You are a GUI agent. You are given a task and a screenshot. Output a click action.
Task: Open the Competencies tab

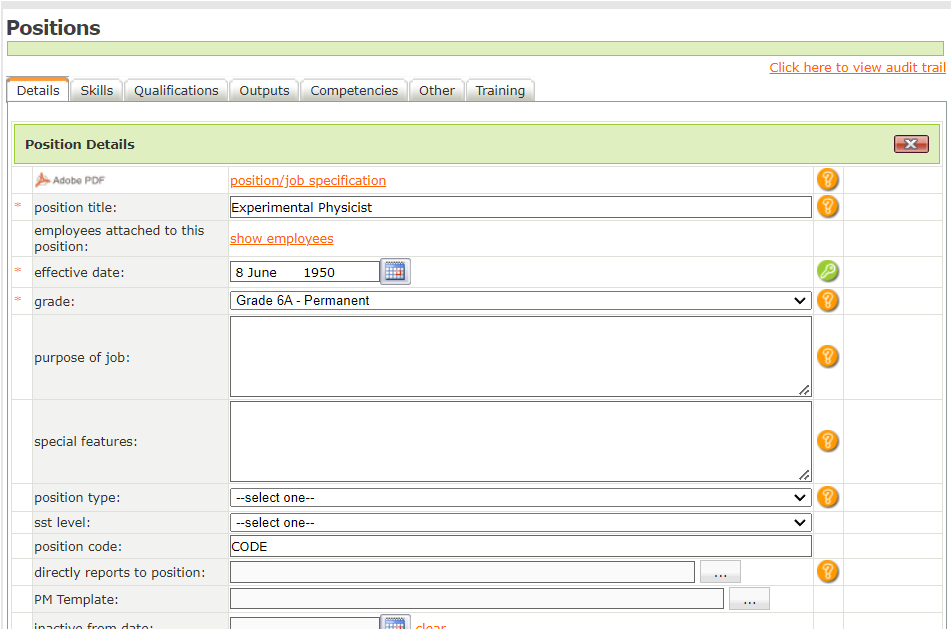coord(354,91)
